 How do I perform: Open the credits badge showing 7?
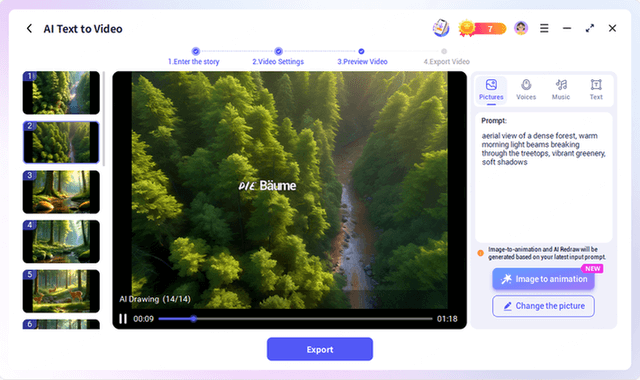(482, 29)
